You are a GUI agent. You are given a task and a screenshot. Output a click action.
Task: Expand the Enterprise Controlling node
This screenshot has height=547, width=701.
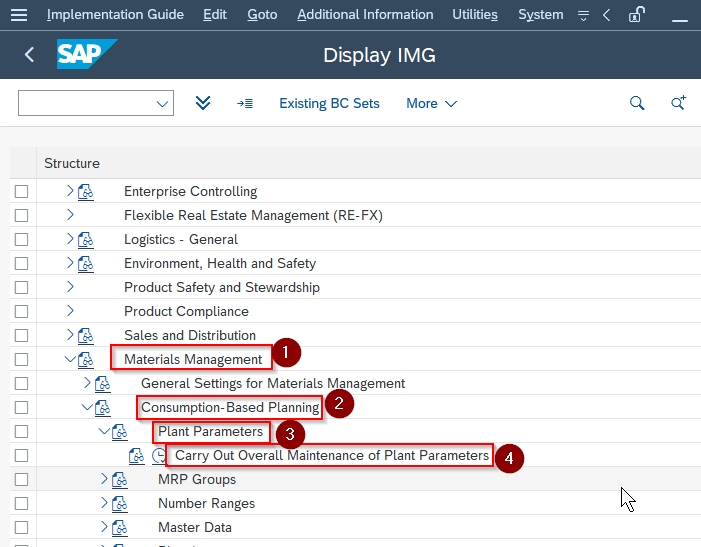pyautogui.click(x=70, y=191)
